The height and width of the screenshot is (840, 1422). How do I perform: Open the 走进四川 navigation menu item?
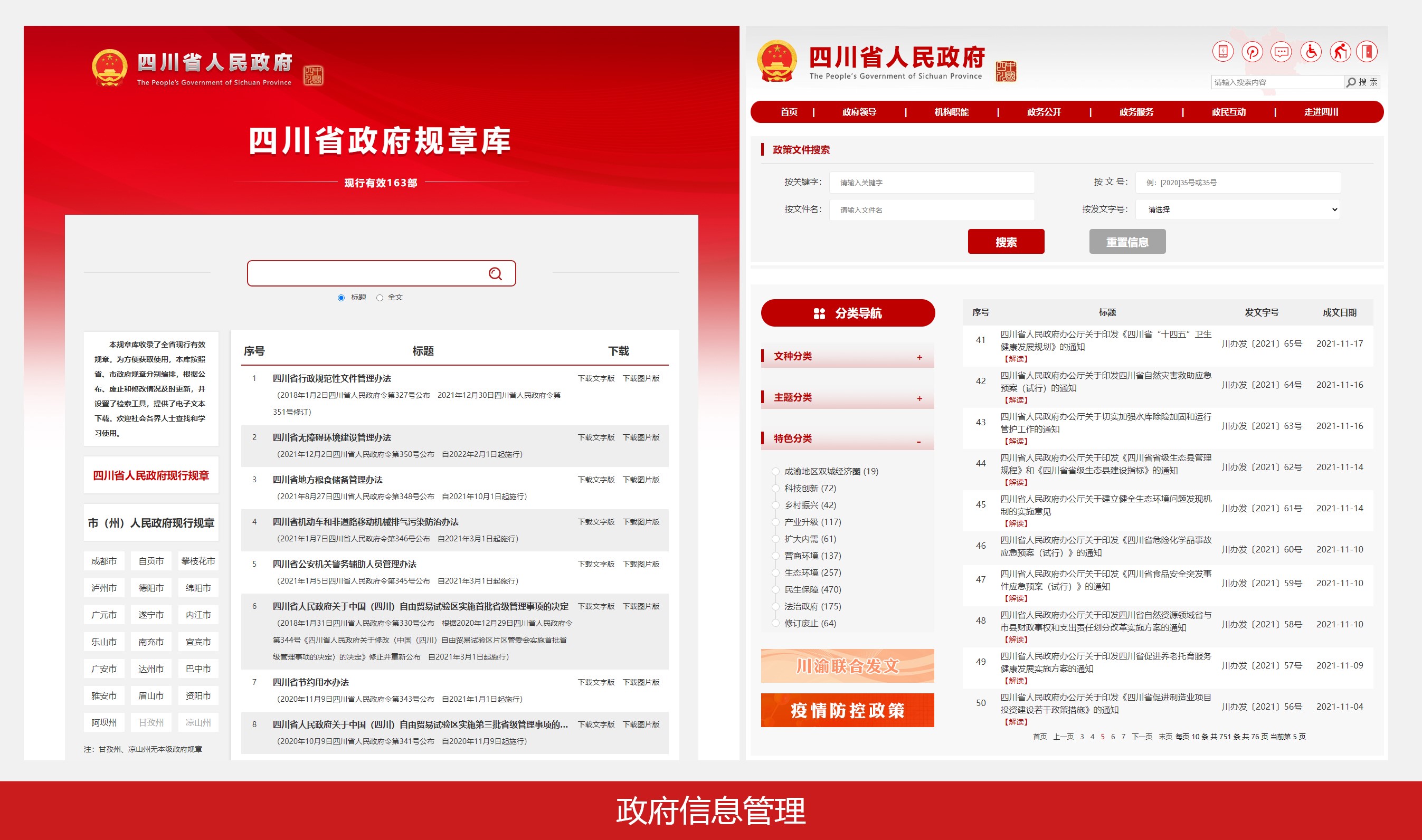click(1321, 112)
